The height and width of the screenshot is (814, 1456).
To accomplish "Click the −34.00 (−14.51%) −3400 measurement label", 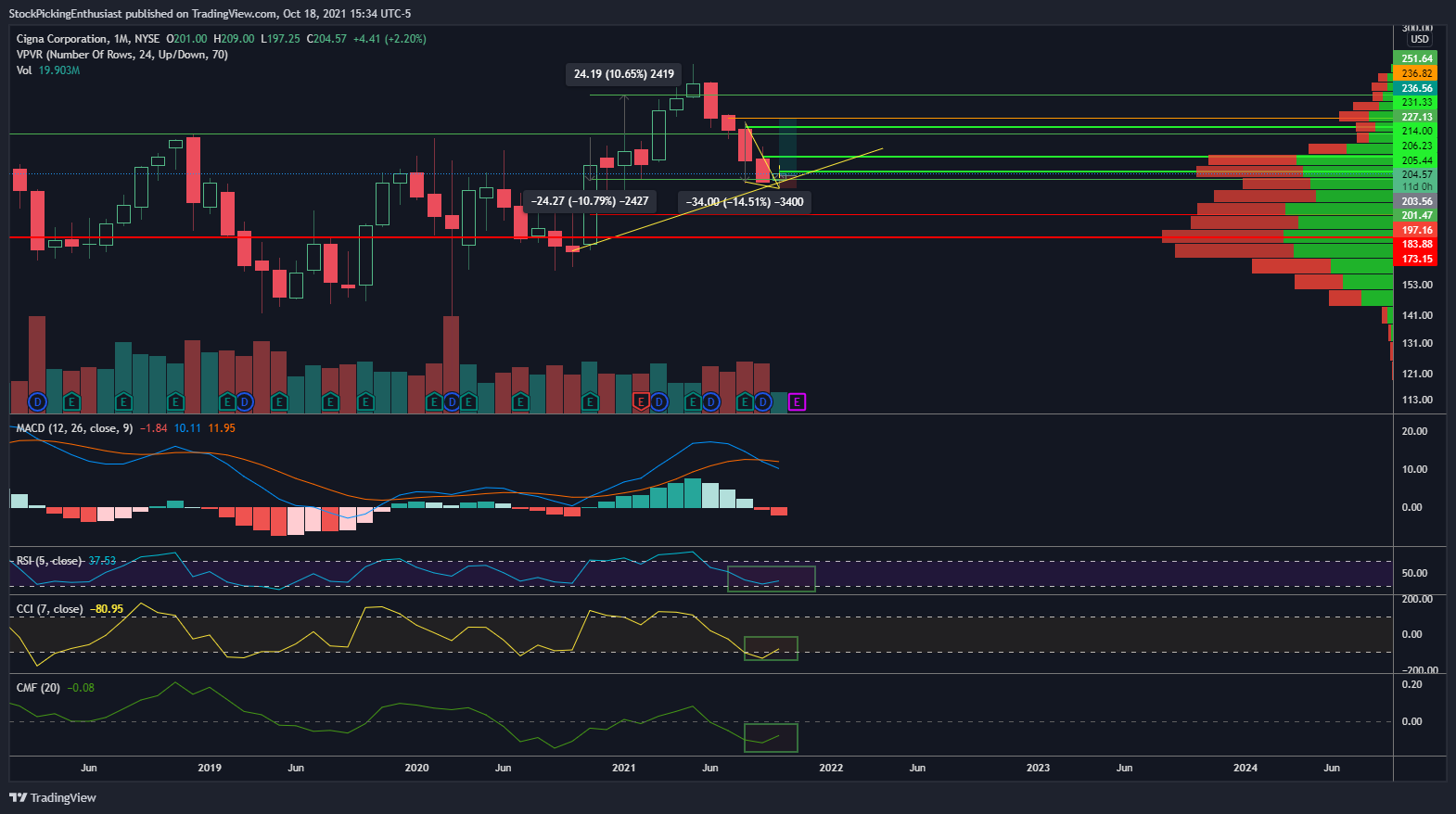I will [745, 202].
